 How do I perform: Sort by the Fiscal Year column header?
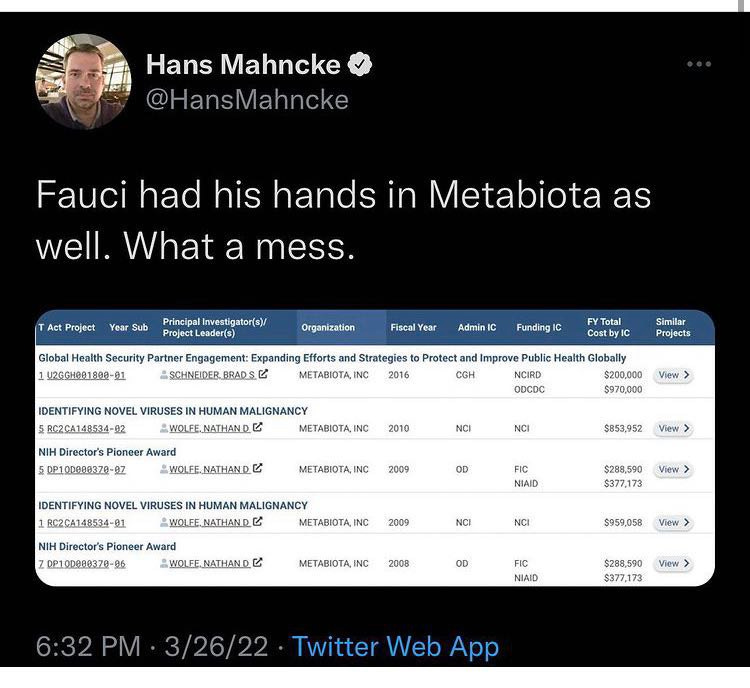click(413, 328)
